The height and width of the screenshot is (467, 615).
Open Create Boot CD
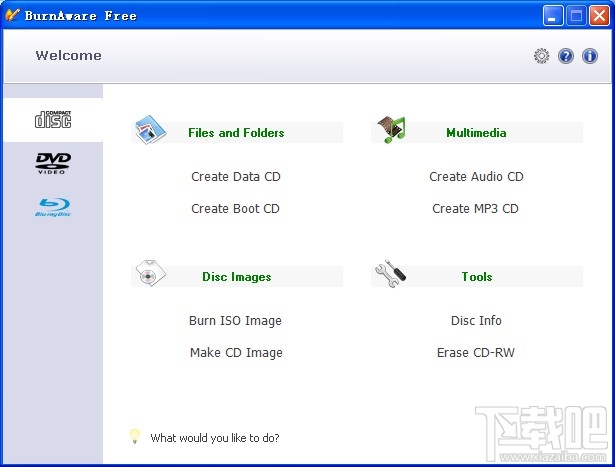pos(235,209)
